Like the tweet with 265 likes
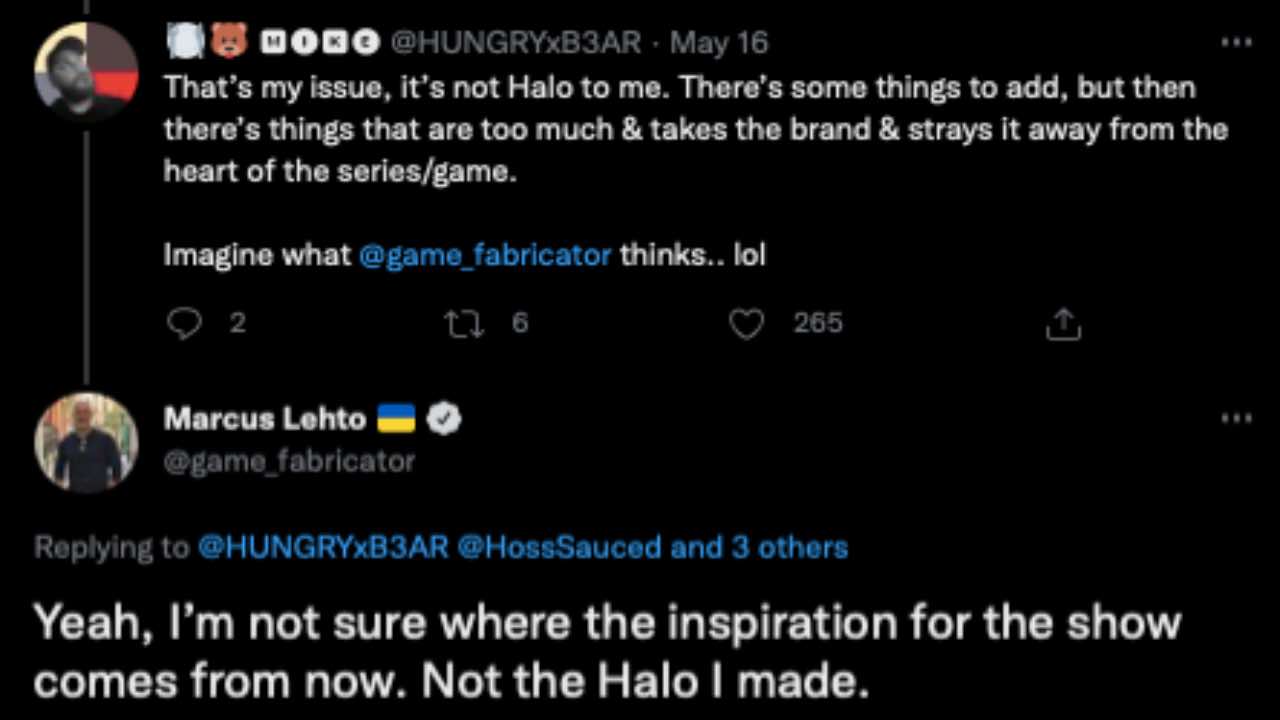 [747, 323]
